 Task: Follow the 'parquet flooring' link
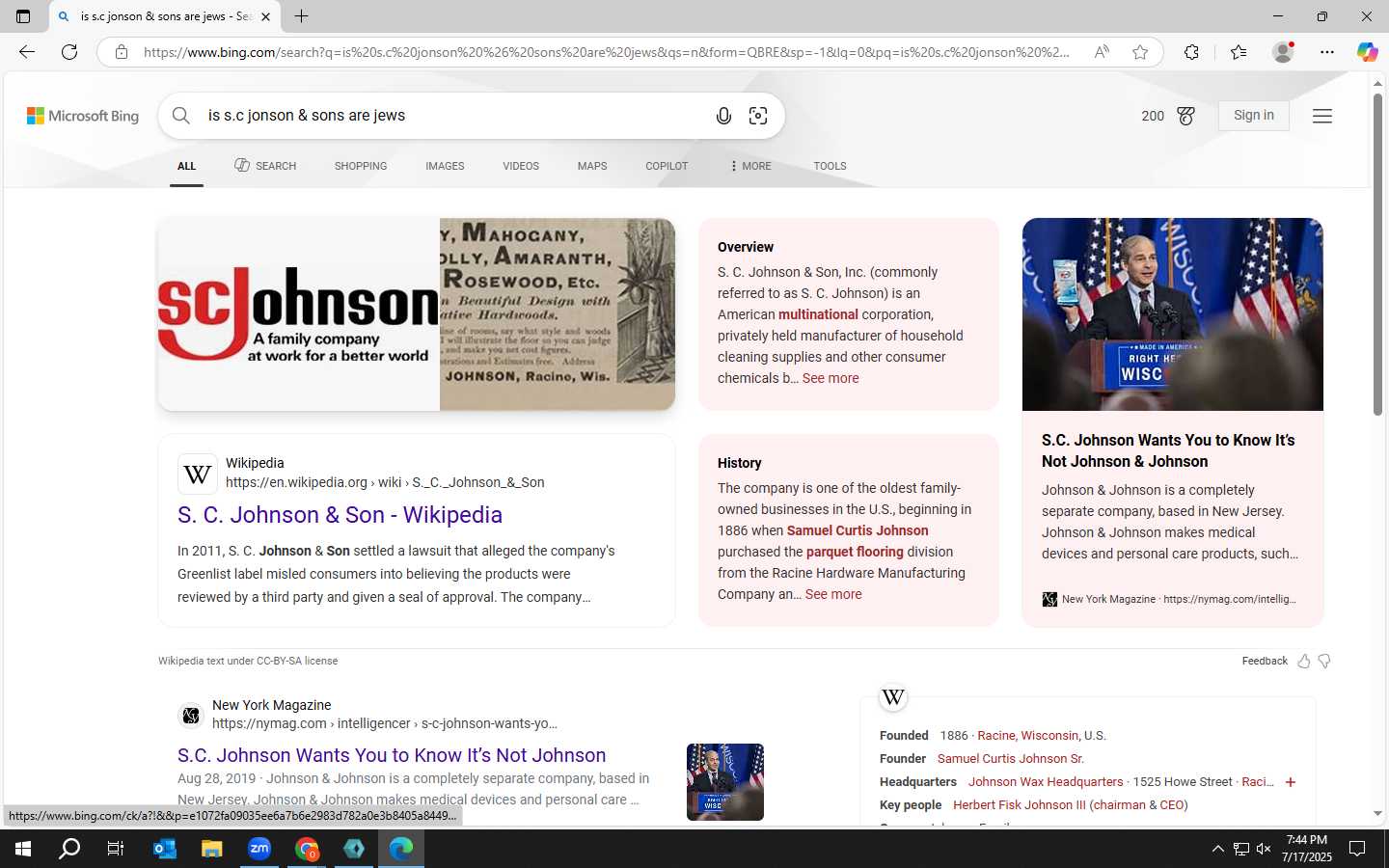point(855,552)
